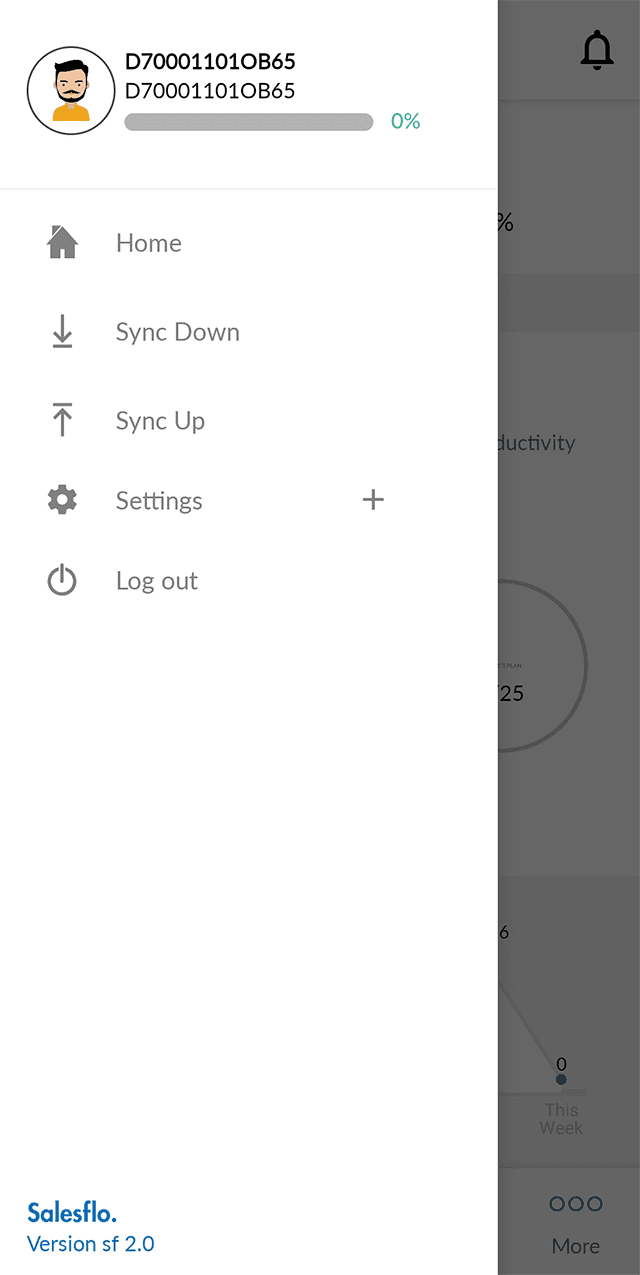Tap the bold D70001101OB65 username
Viewport: 640px width, 1275px height.
click(x=210, y=62)
